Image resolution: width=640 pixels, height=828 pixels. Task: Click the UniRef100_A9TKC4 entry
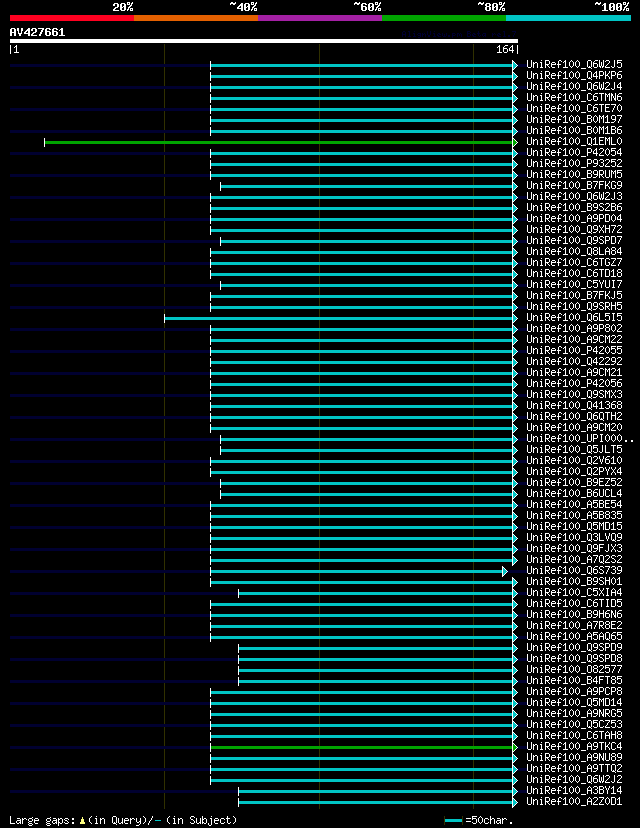[x=574, y=747]
